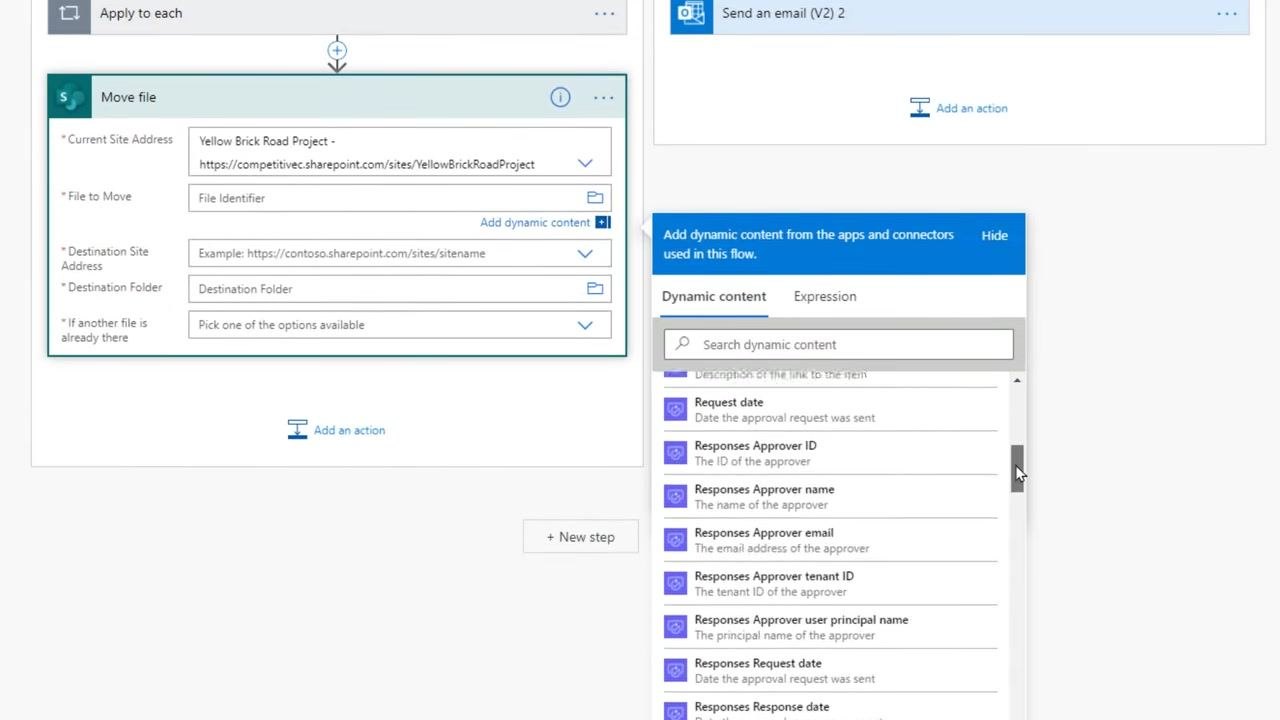1280x720 pixels.
Task: Click 'Apply to each' header title
Action: 141,13
